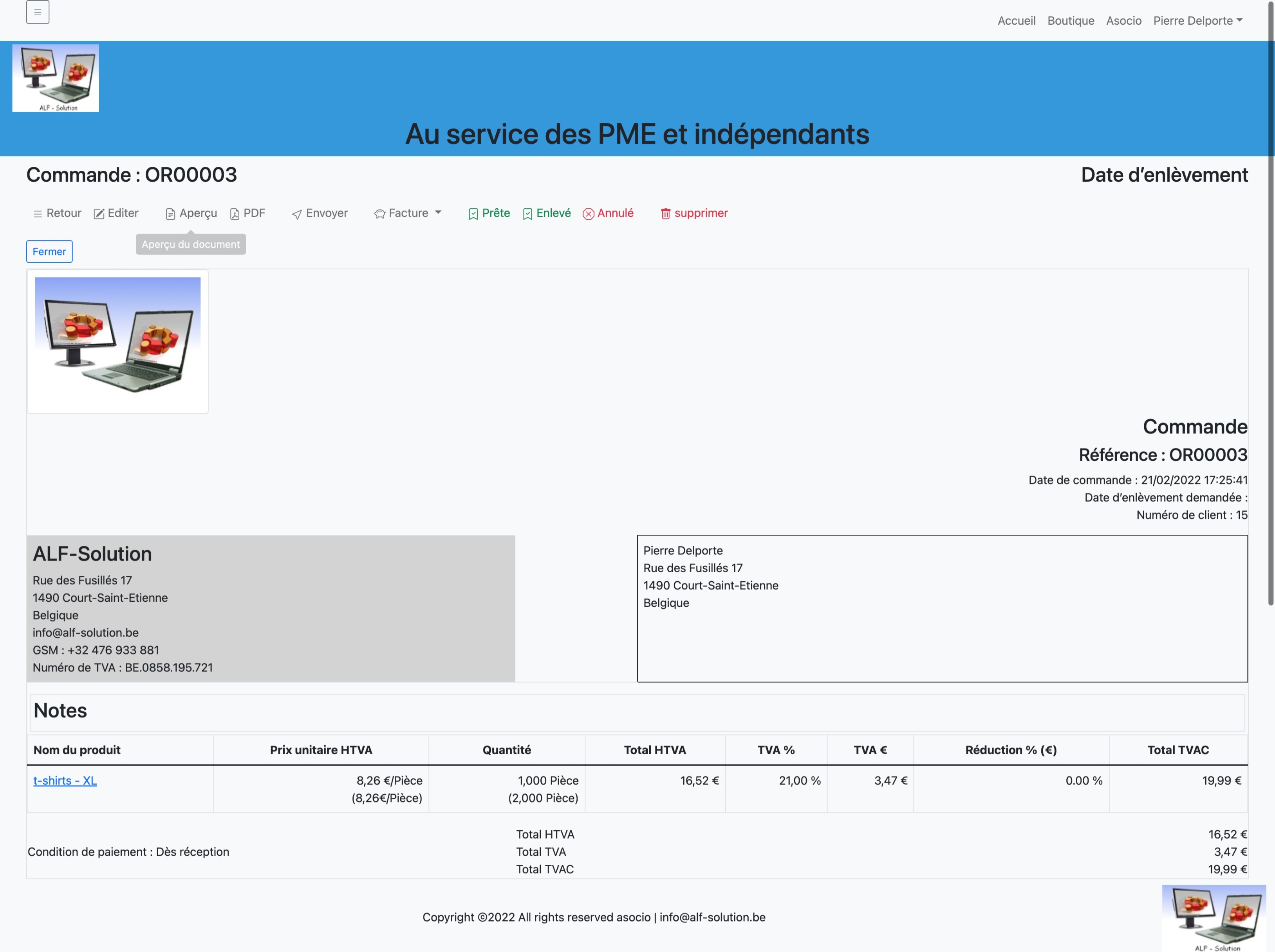Open the t-shirts - XL product link
This screenshot has height=952, width=1275.
point(65,780)
